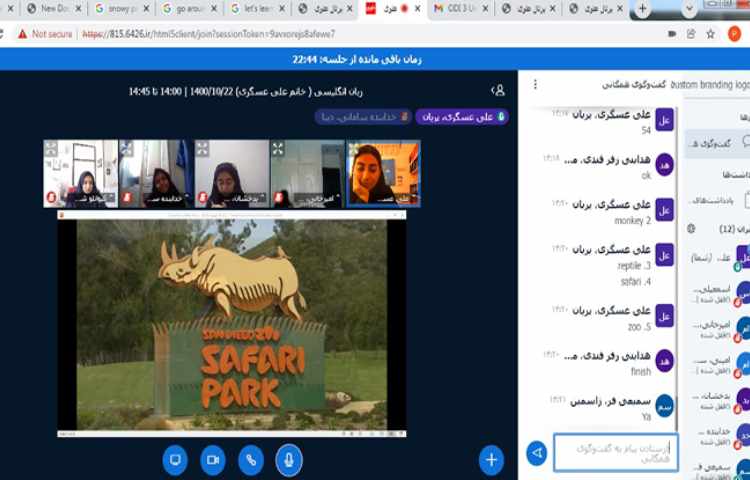Switch to the "let's lea..." Google tab
This screenshot has height=480, width=750.
257,9
